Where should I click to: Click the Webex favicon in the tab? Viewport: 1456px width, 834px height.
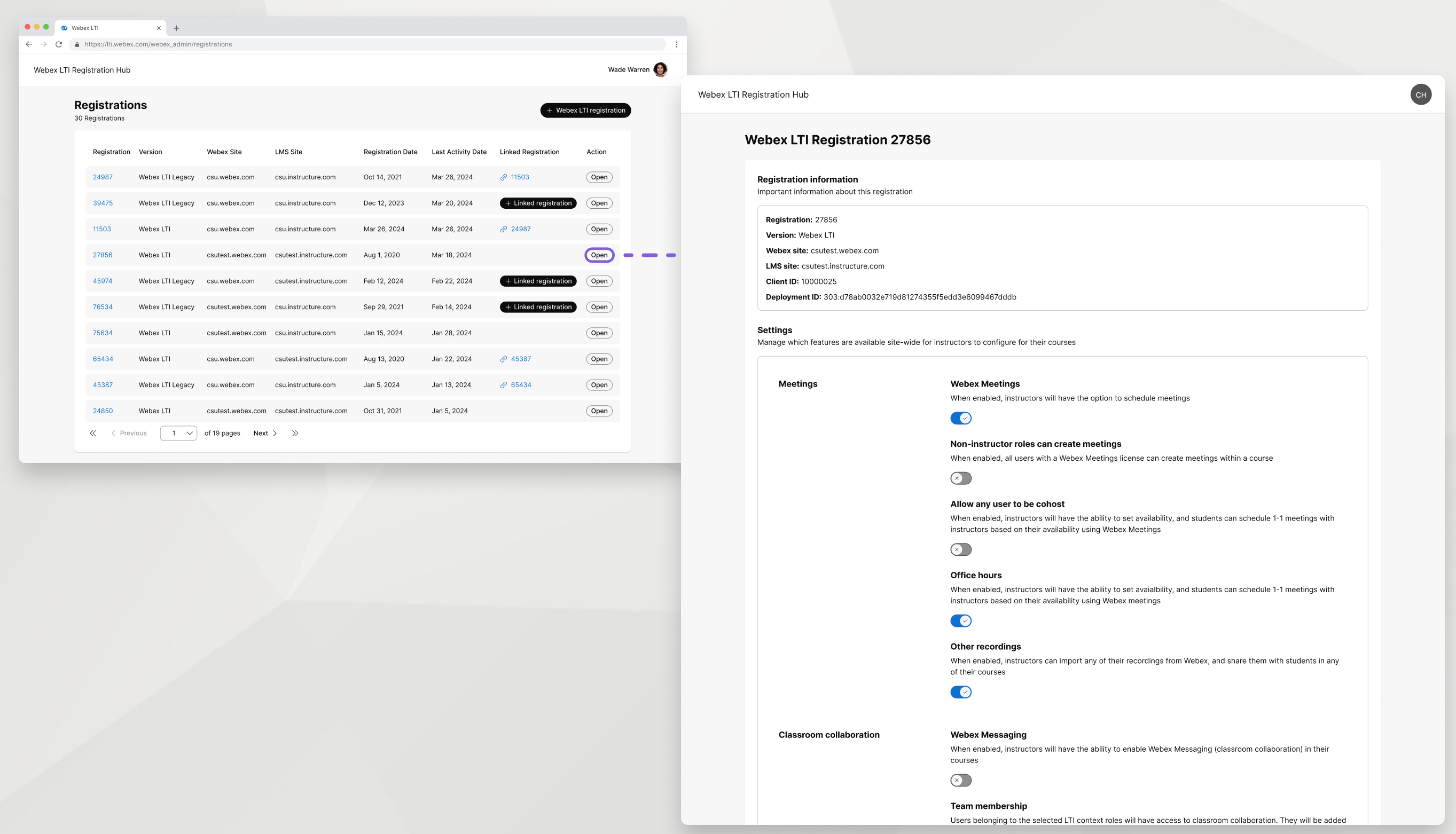pyautogui.click(x=64, y=28)
